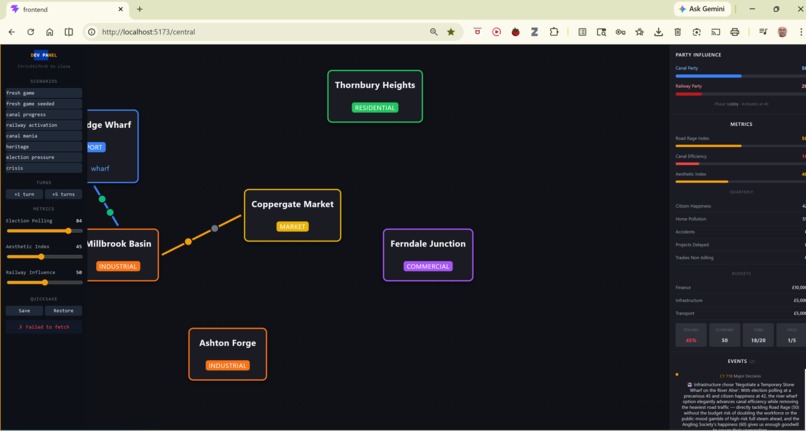This screenshot has height=431, width=806.
Task: Advance the game by +5 turns
Action: (x=63, y=194)
